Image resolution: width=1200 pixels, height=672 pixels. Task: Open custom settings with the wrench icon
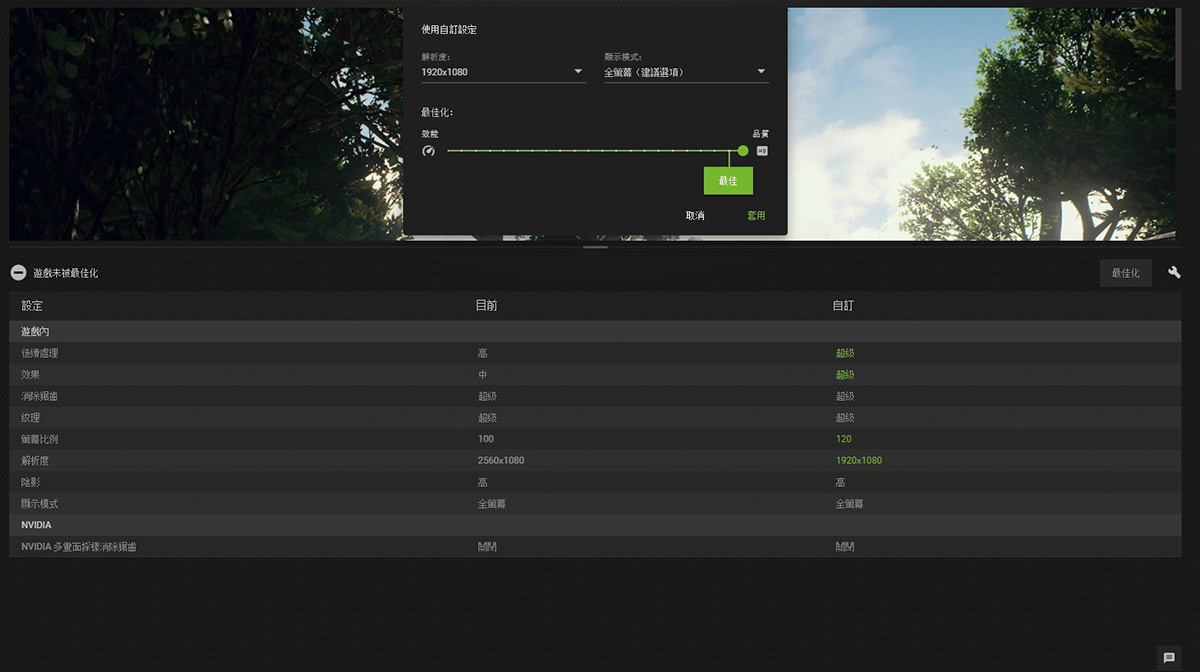pos(1174,273)
